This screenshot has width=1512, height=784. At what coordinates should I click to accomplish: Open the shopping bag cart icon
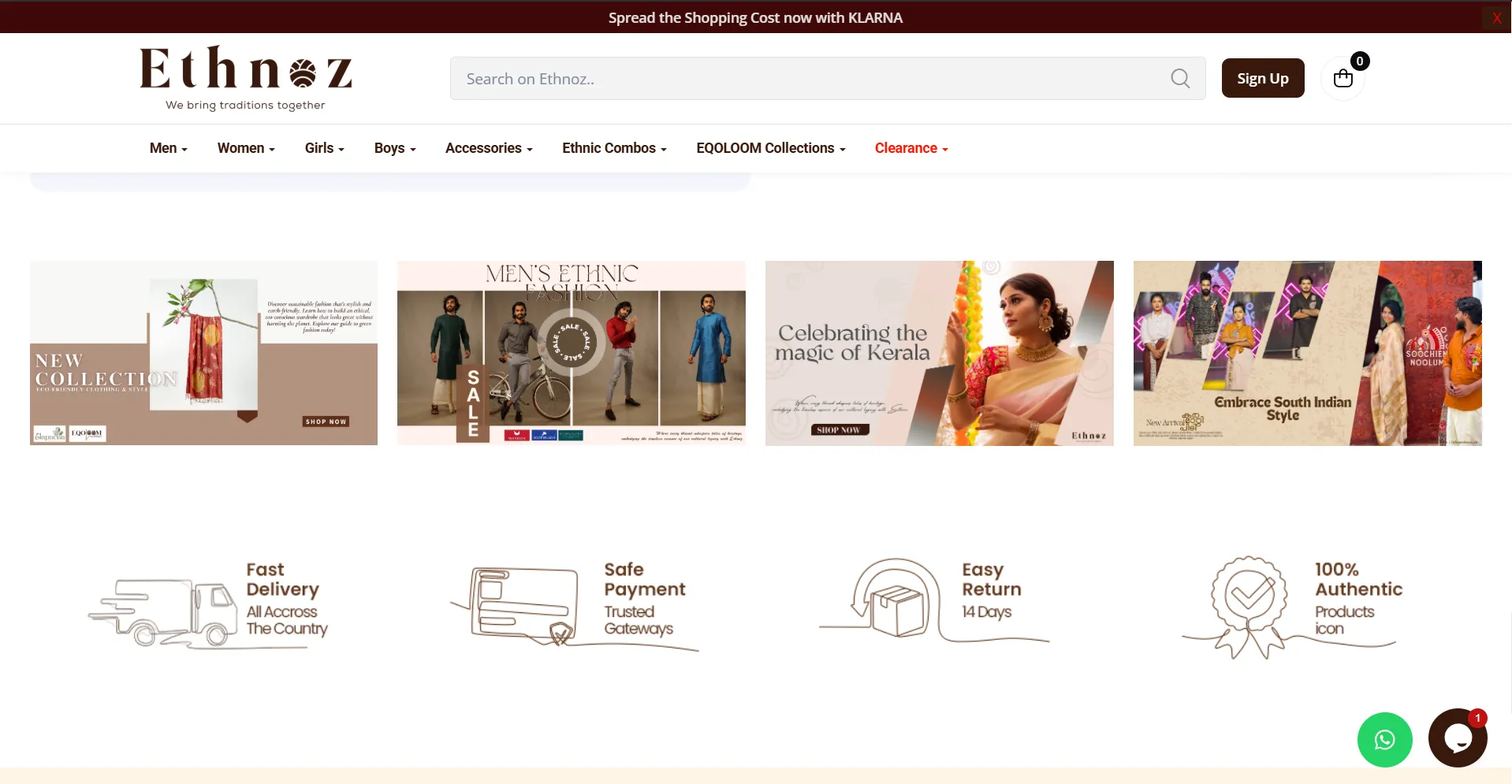click(x=1343, y=78)
